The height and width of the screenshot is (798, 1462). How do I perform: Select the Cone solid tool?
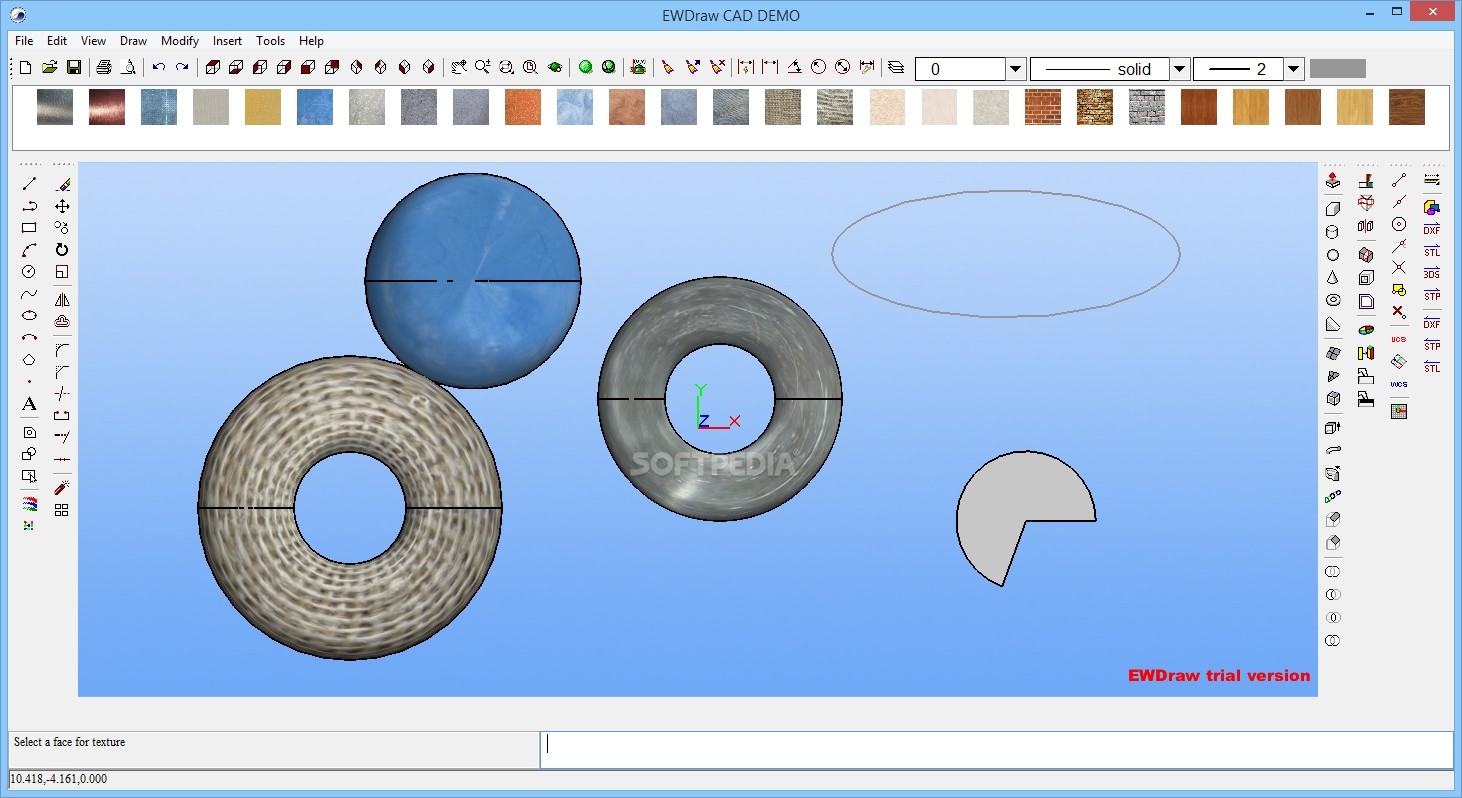pyautogui.click(x=1333, y=278)
